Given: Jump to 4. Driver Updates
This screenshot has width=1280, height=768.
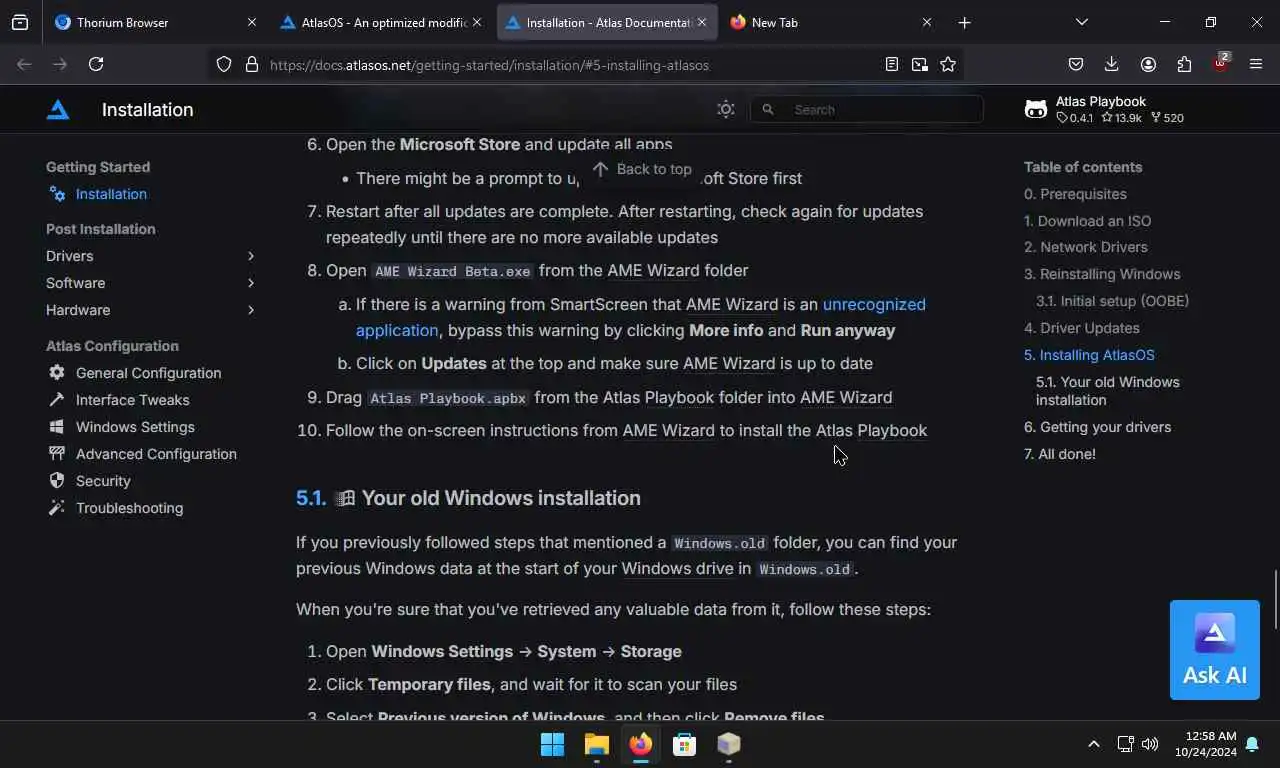Looking at the screenshot, I should pos(1081,328).
